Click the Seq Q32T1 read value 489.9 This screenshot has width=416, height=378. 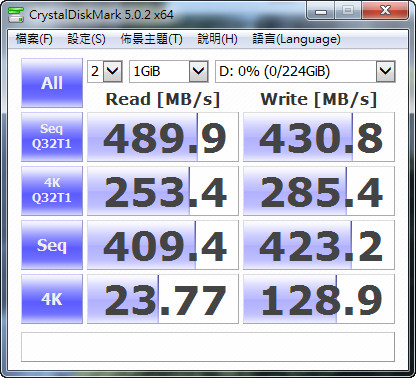163,137
